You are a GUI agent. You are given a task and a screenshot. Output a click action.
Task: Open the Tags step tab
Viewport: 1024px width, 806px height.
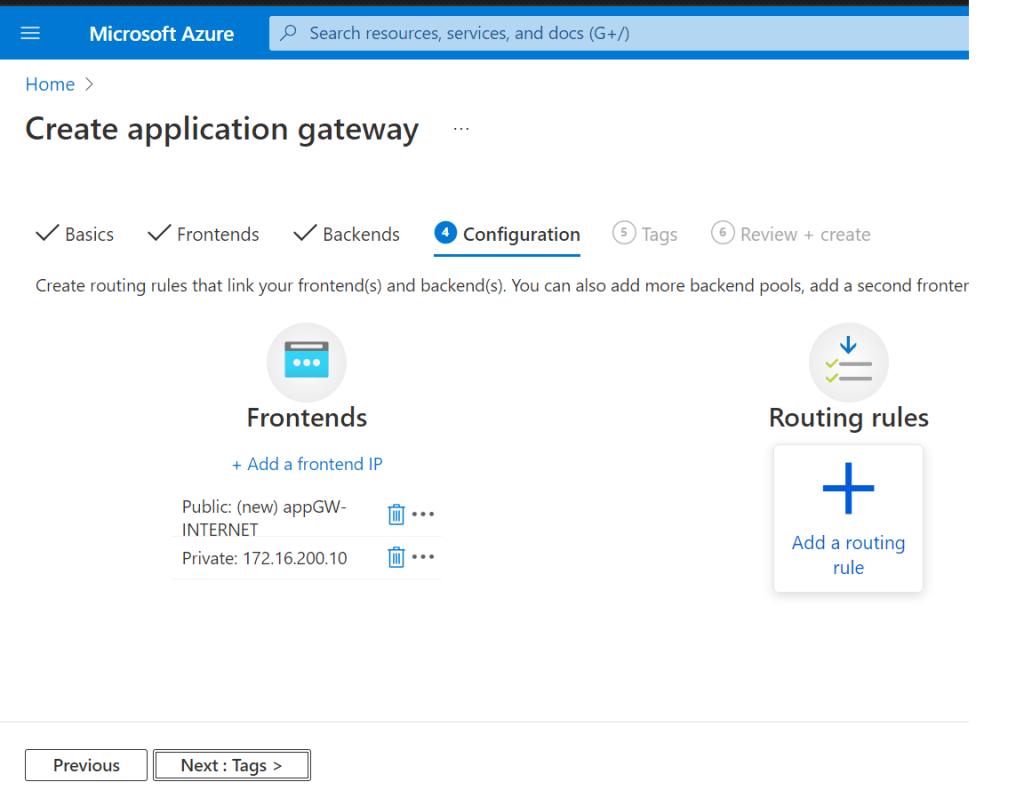(646, 234)
